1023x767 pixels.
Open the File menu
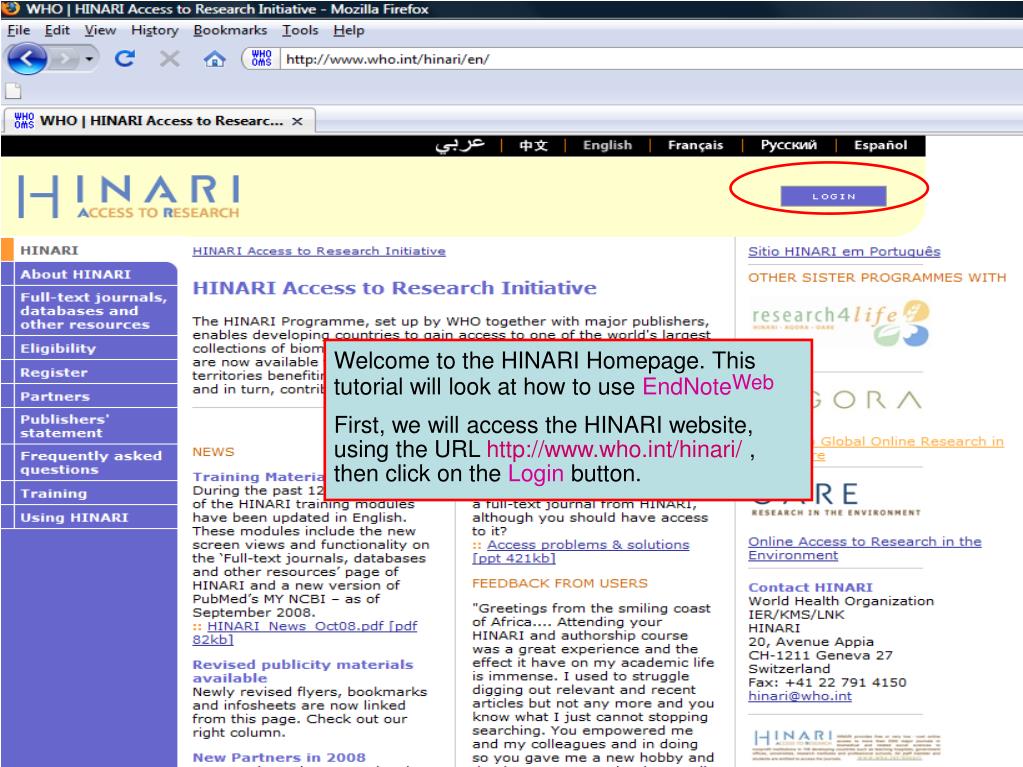click(18, 30)
